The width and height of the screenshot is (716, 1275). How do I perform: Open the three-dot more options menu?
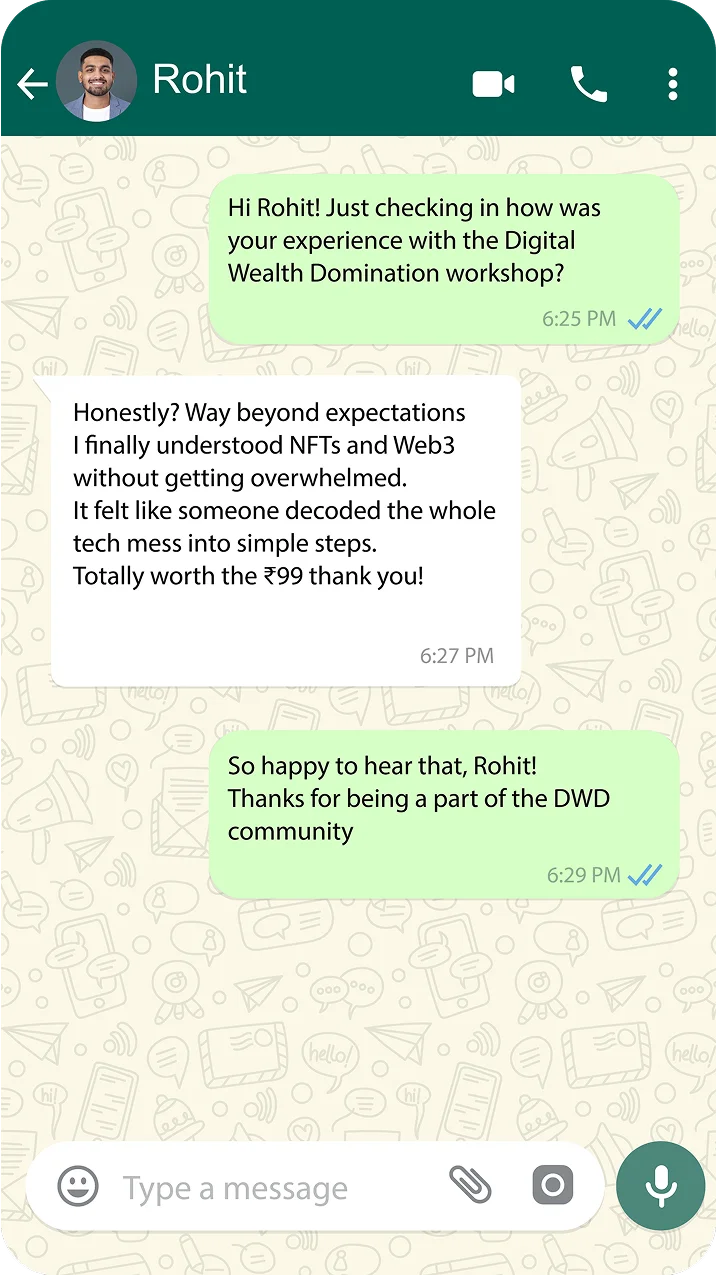[x=673, y=84]
